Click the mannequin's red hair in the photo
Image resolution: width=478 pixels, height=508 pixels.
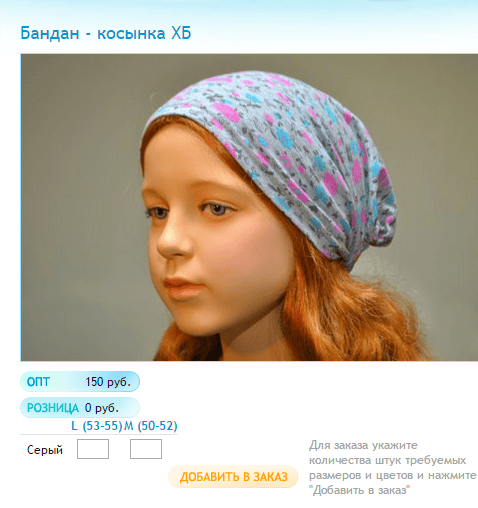coord(350,320)
